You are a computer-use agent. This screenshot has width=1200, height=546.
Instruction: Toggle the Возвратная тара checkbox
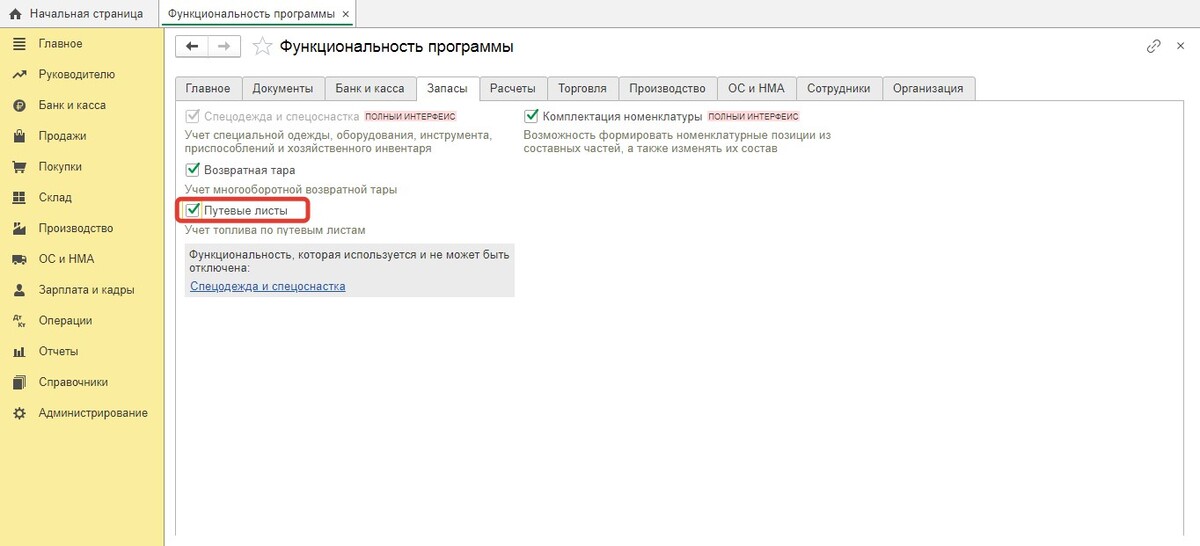point(194,170)
